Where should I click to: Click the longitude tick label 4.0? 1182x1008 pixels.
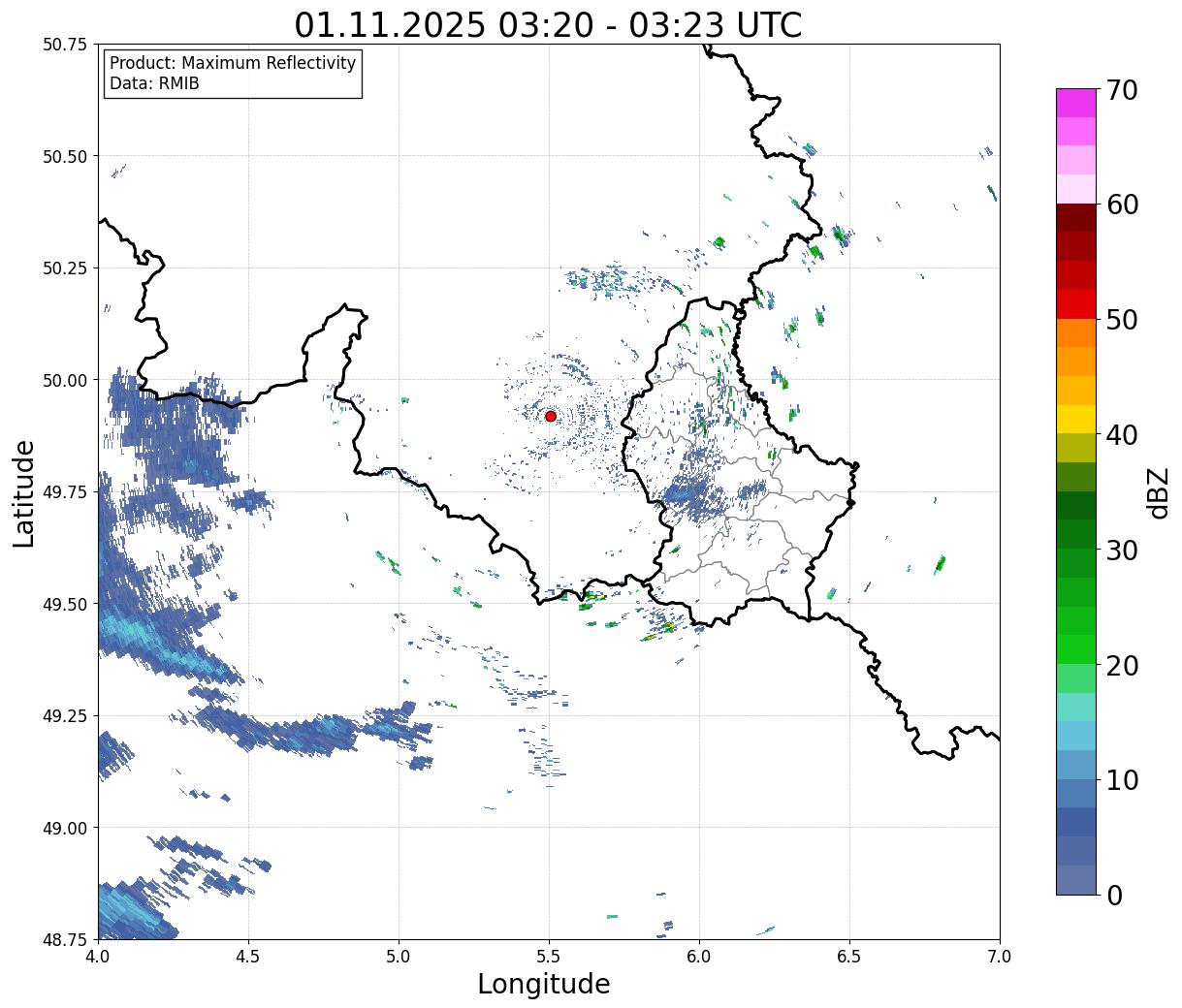click(97, 956)
